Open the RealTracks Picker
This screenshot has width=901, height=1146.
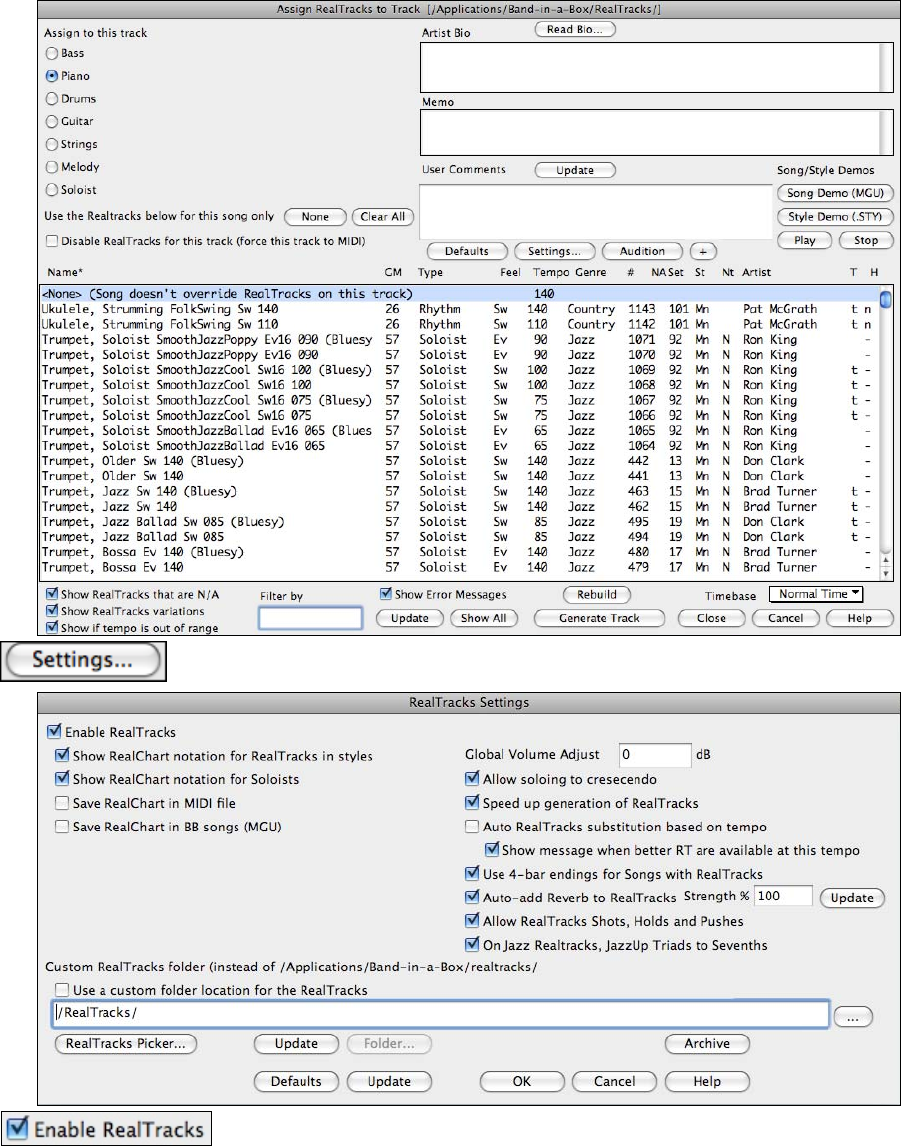click(126, 1044)
